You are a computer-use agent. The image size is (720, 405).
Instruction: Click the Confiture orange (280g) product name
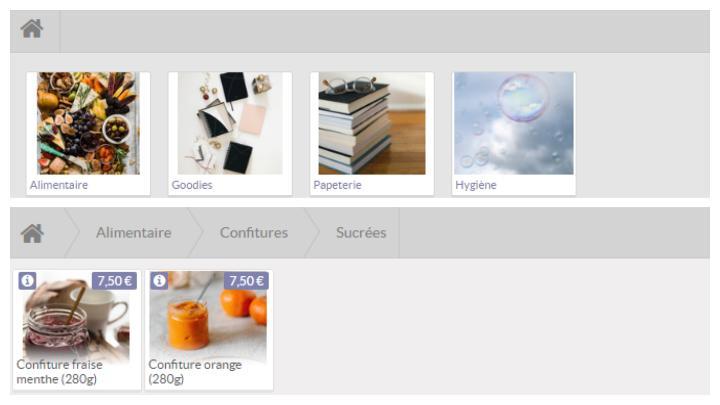195,372
